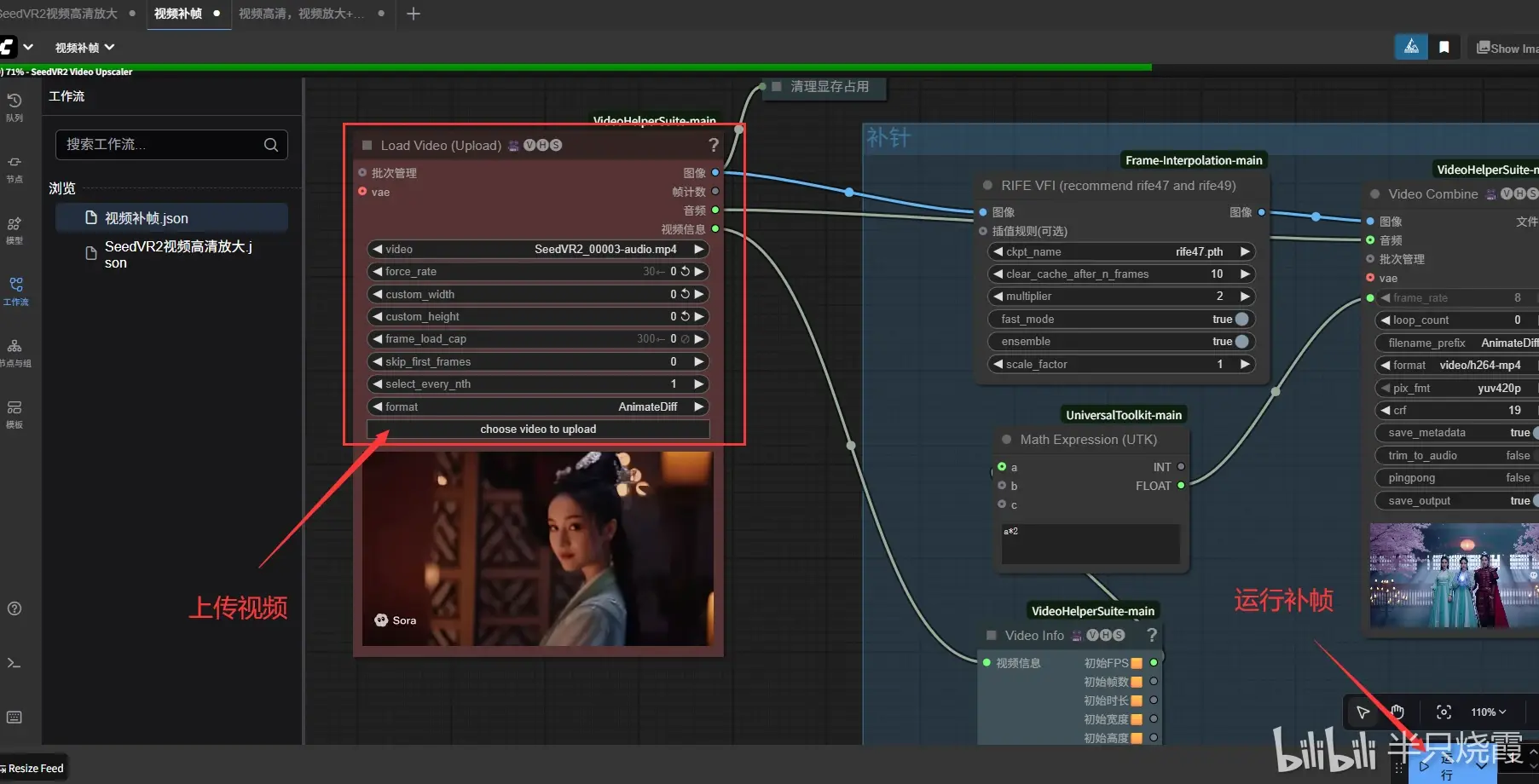
Task: Click the Resize Feed button
Action: (x=32, y=768)
